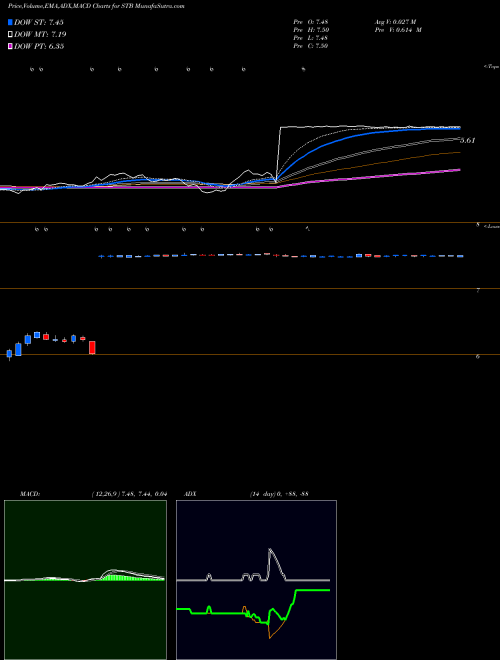Image resolution: width=500 pixels, height=660 pixels.
Task: Click the 'Pre C: 7.50' value
Action: pos(311,46)
